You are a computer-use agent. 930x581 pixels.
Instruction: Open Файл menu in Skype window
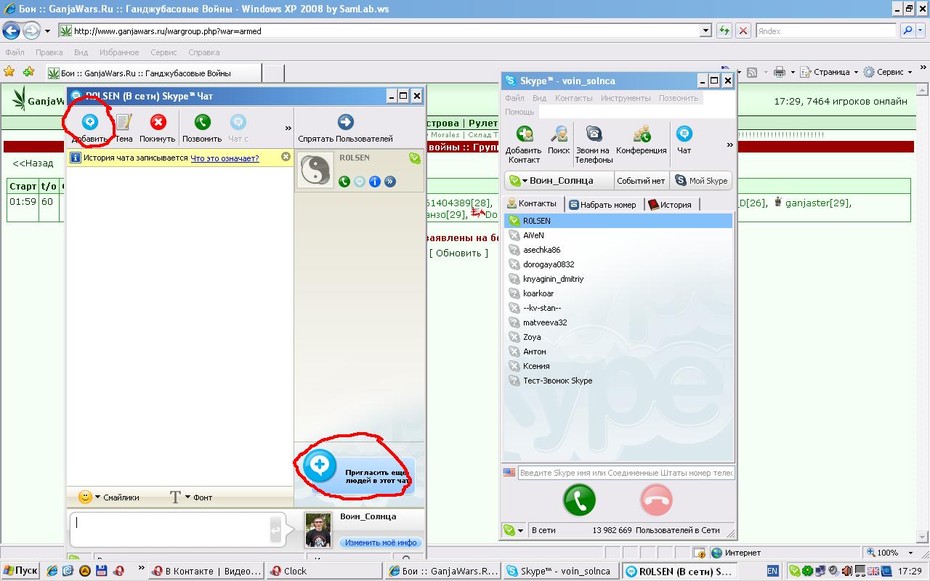(x=514, y=98)
